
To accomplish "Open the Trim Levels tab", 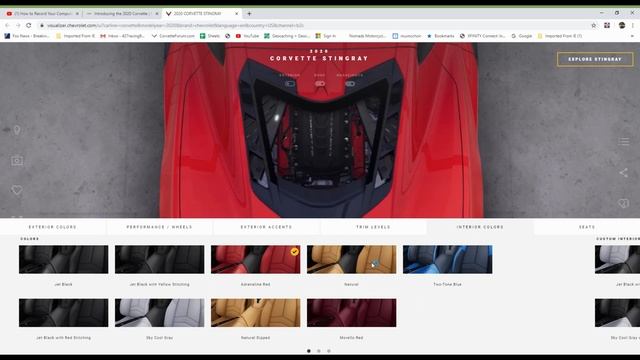I will [x=373, y=227].
